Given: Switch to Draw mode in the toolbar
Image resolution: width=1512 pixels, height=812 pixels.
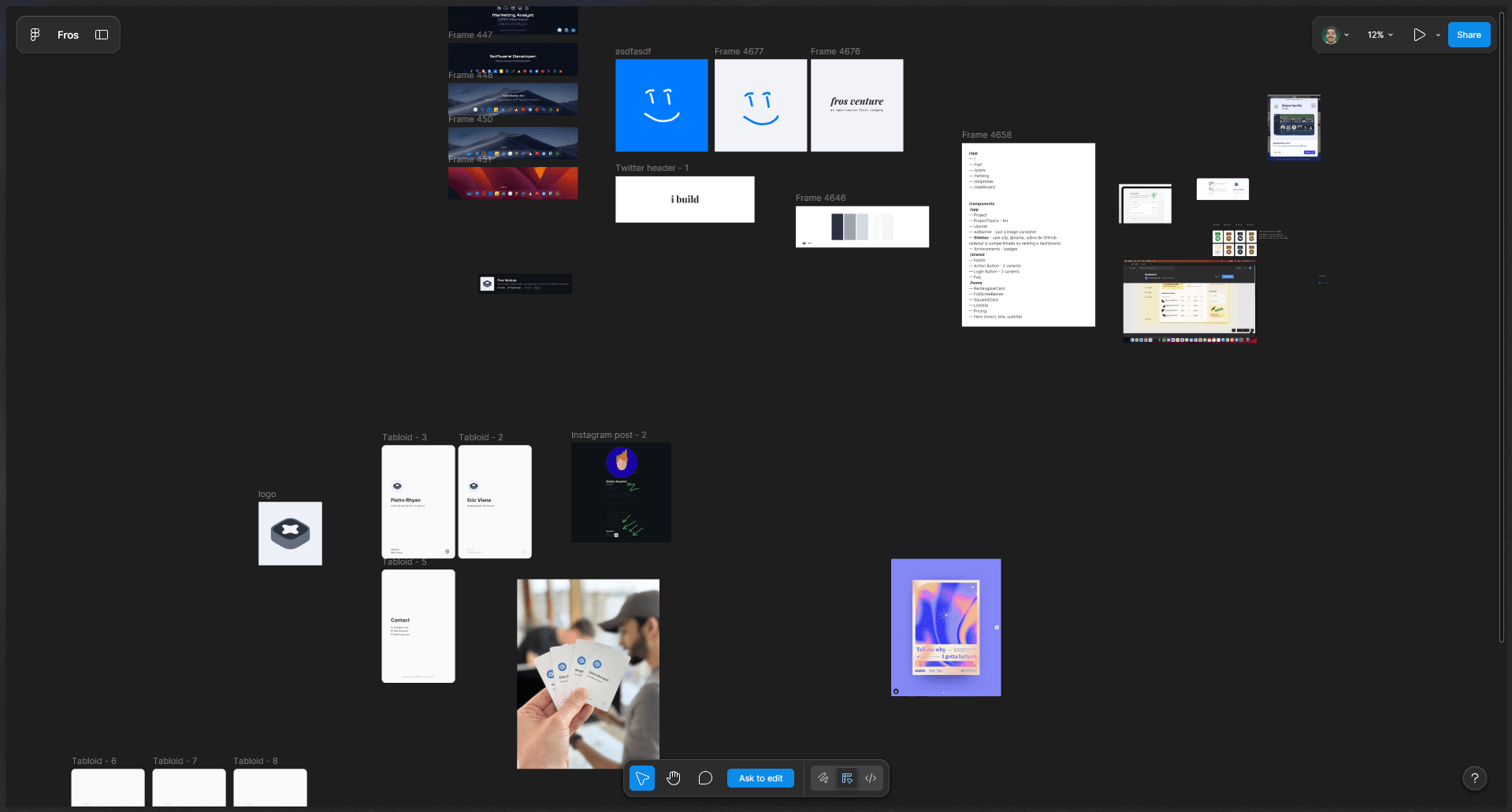Looking at the screenshot, I should [823, 778].
